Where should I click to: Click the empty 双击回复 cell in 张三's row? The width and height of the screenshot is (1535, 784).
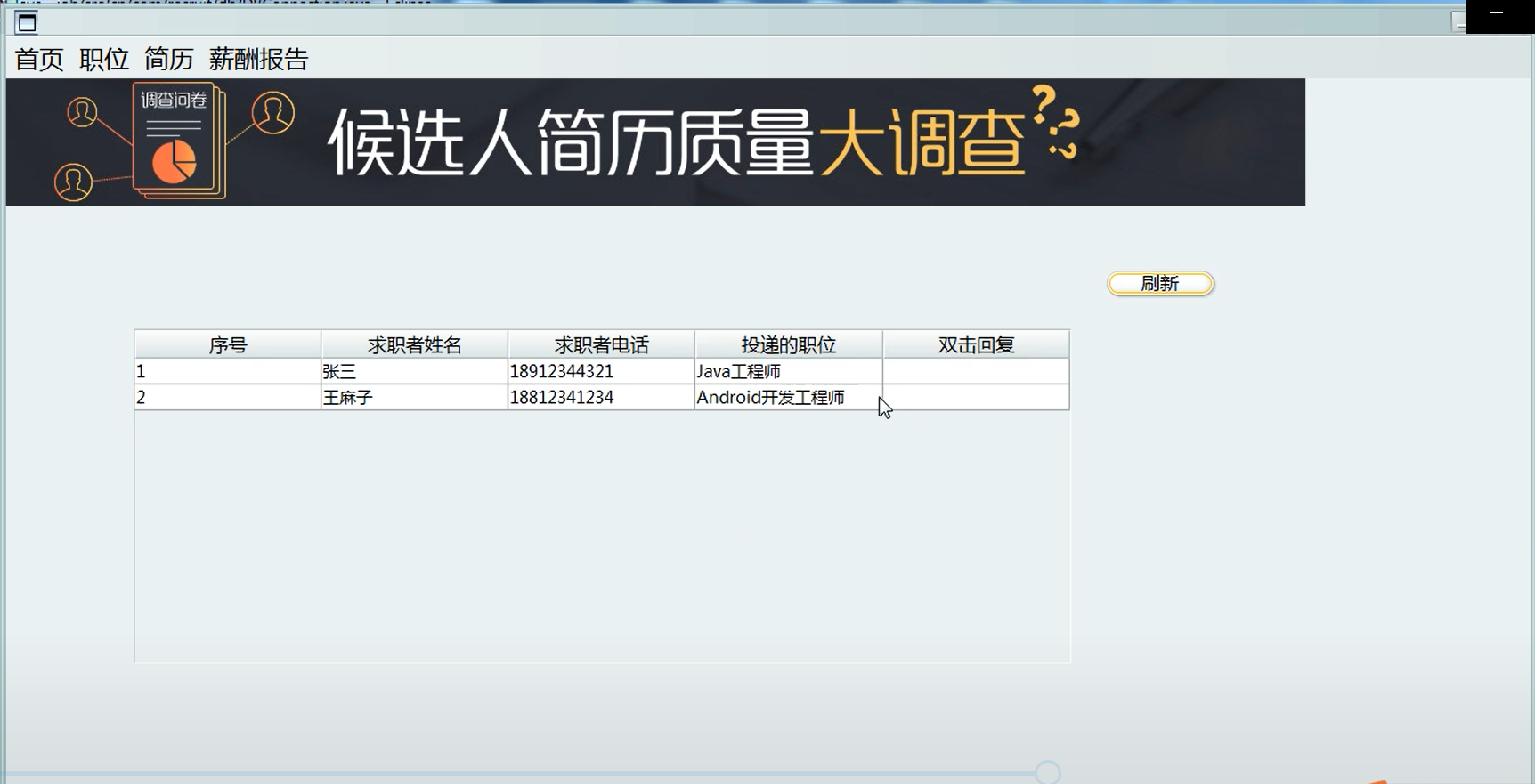pyautogui.click(x=976, y=371)
